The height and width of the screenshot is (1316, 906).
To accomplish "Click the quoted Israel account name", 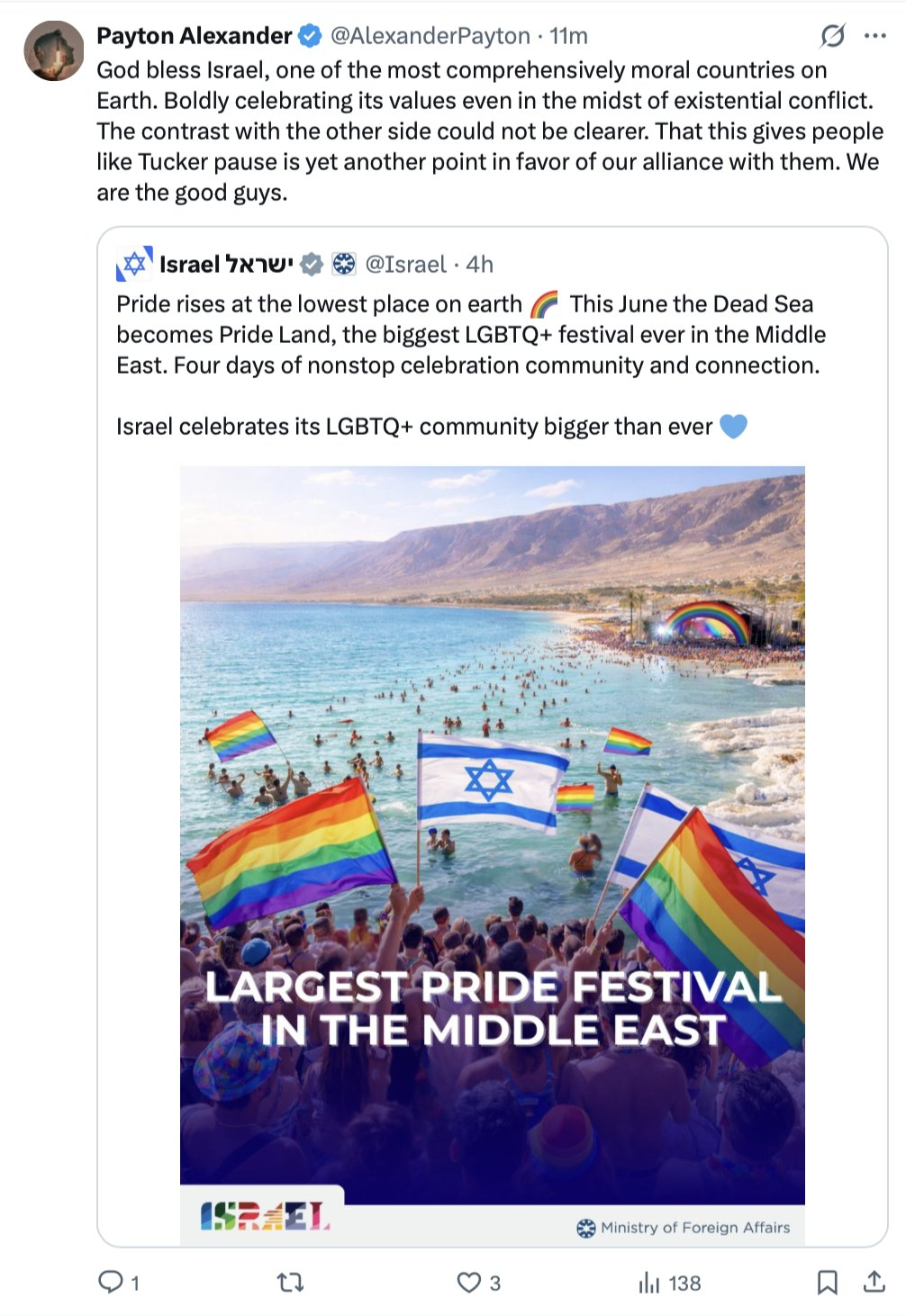I will click(225, 265).
